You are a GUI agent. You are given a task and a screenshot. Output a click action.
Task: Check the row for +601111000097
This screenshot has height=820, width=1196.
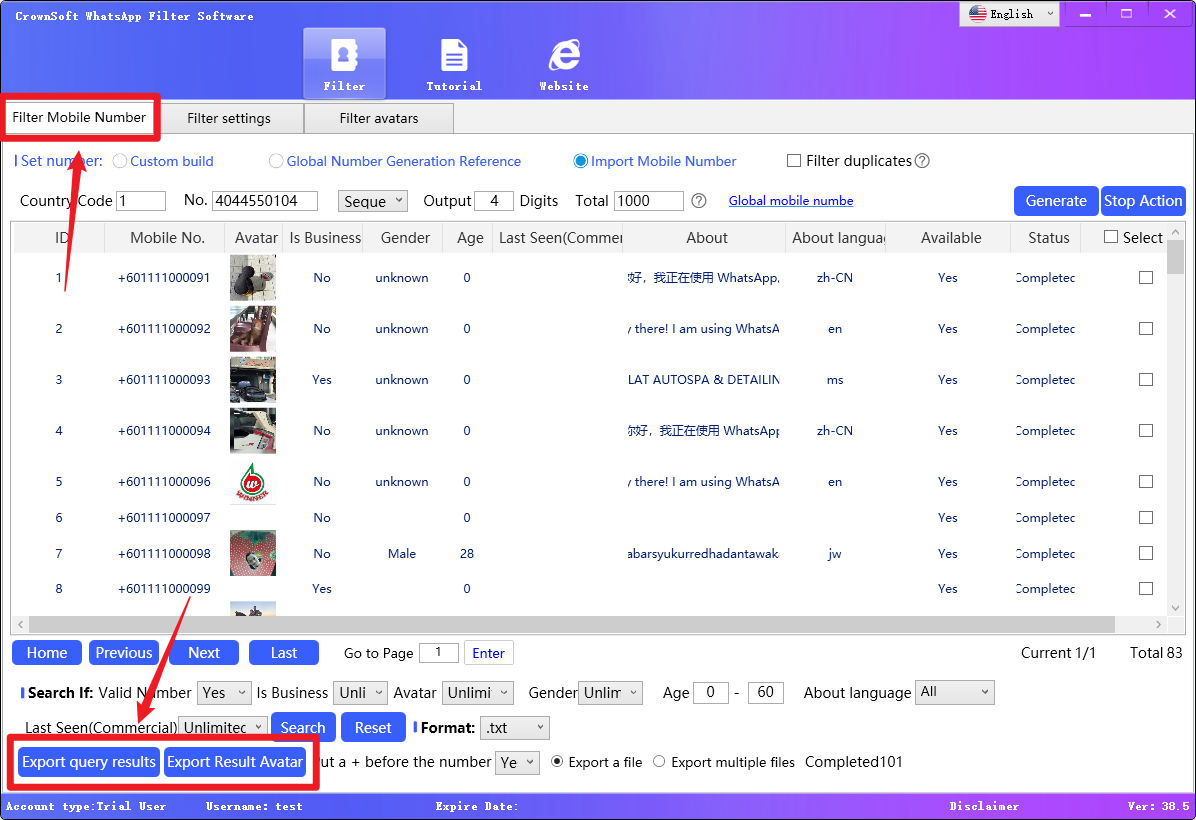click(x=1146, y=517)
